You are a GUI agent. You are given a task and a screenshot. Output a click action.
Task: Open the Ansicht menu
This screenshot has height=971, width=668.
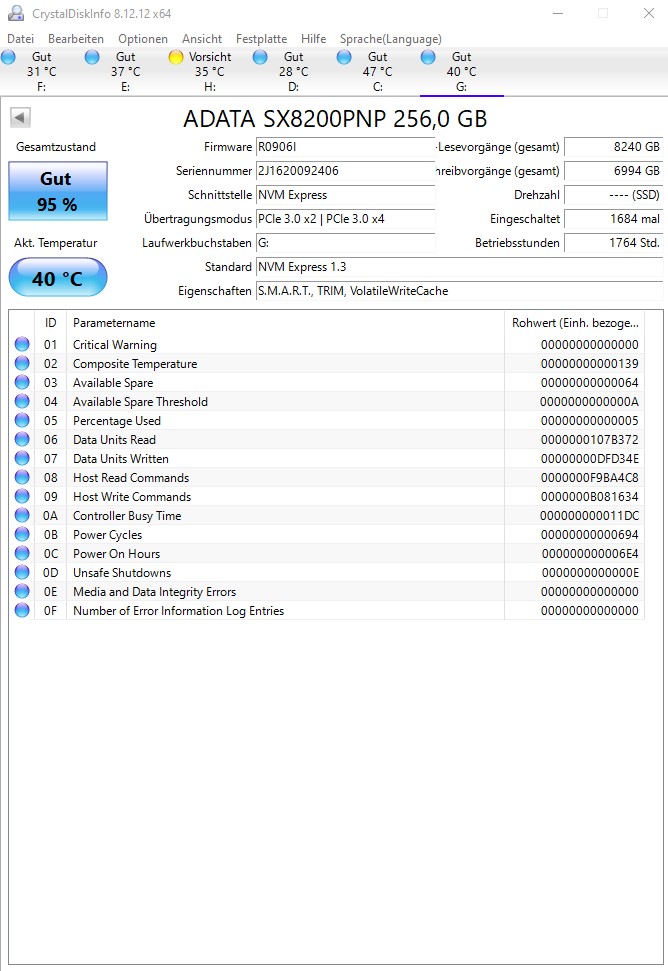[x=202, y=38]
